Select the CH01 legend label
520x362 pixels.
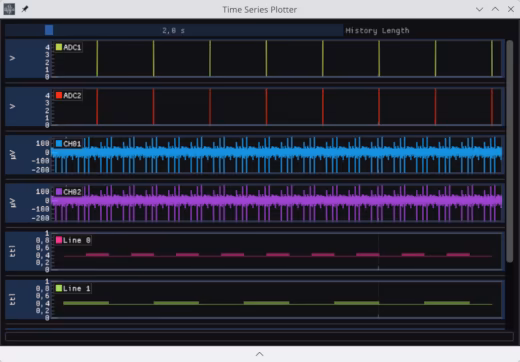click(72, 144)
